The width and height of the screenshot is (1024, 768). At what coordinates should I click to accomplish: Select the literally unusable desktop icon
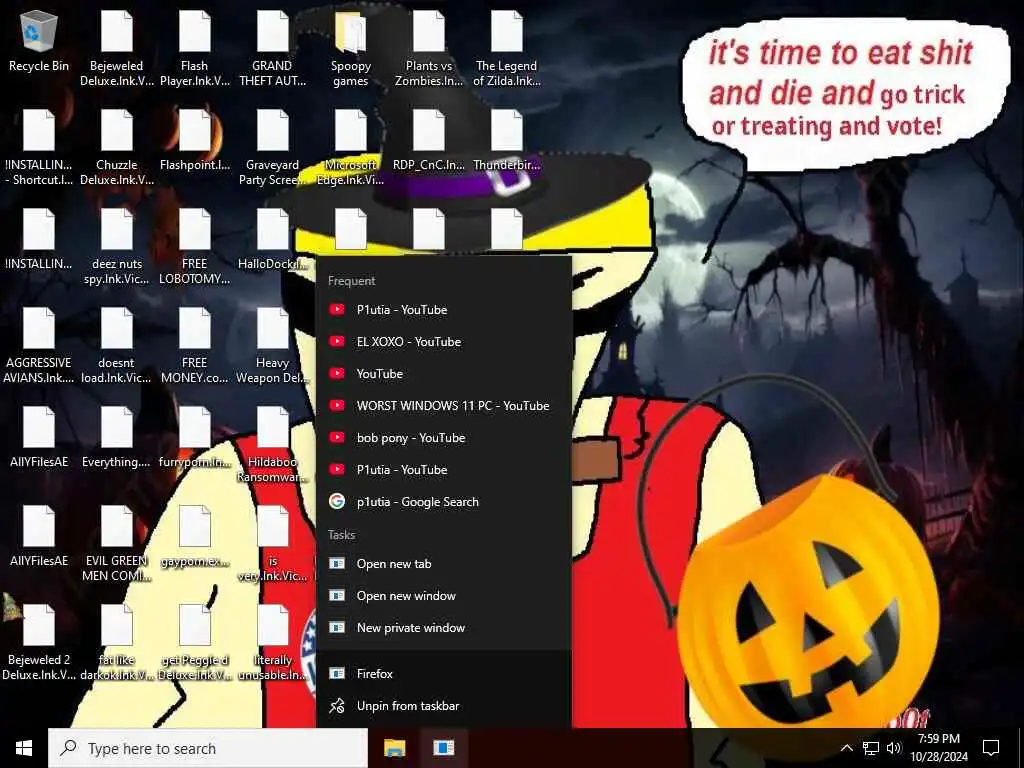[x=272, y=643]
